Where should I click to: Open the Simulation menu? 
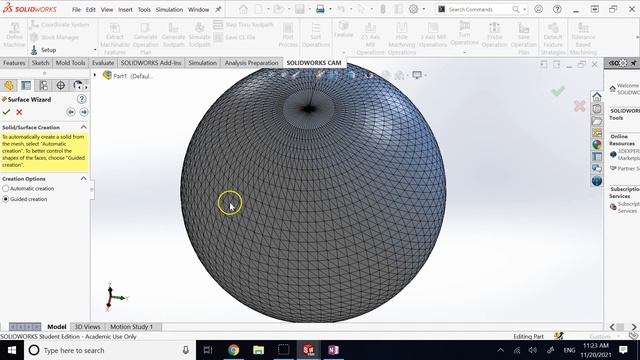coord(169,9)
